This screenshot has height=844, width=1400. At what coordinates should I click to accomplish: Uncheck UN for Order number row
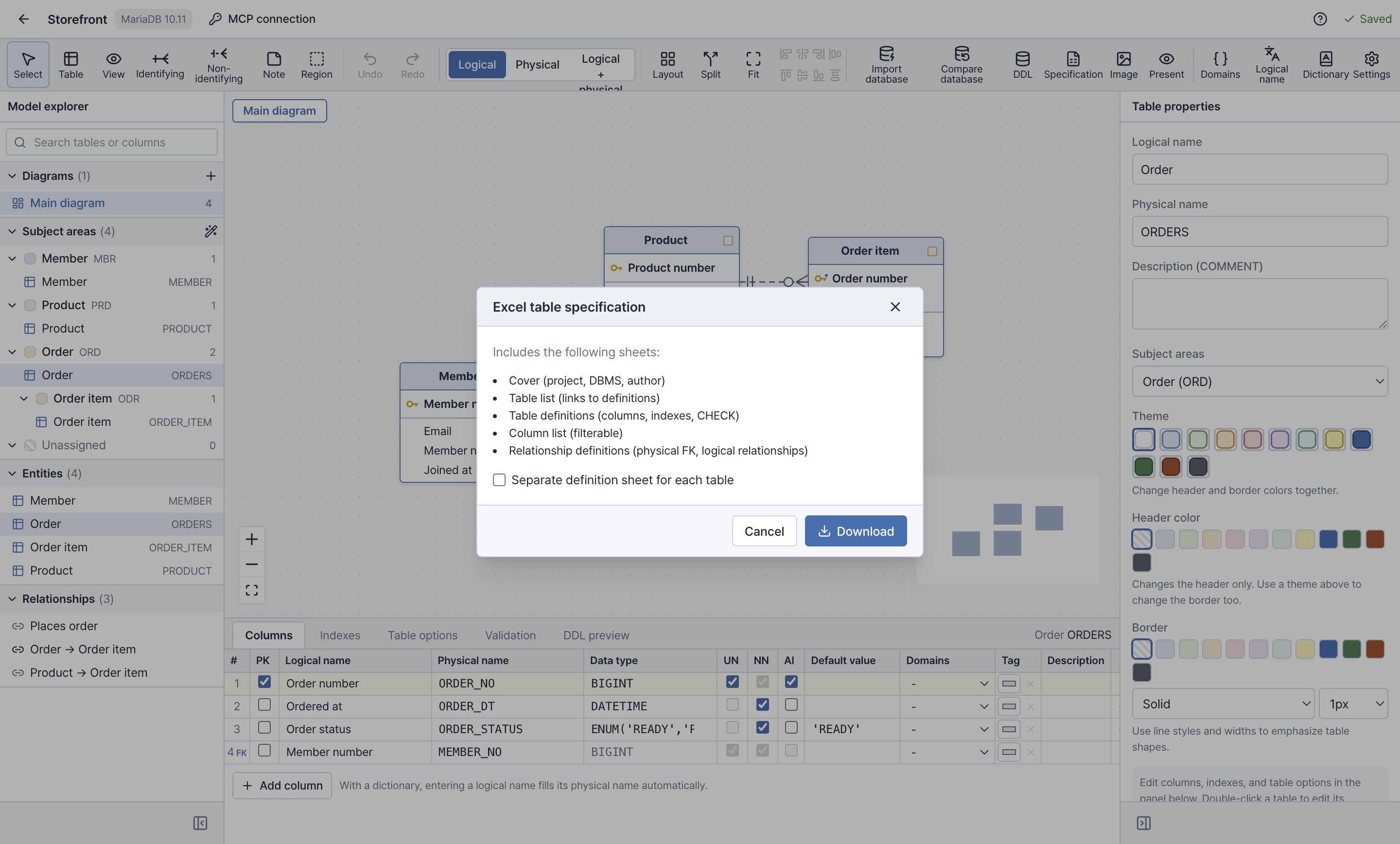733,682
